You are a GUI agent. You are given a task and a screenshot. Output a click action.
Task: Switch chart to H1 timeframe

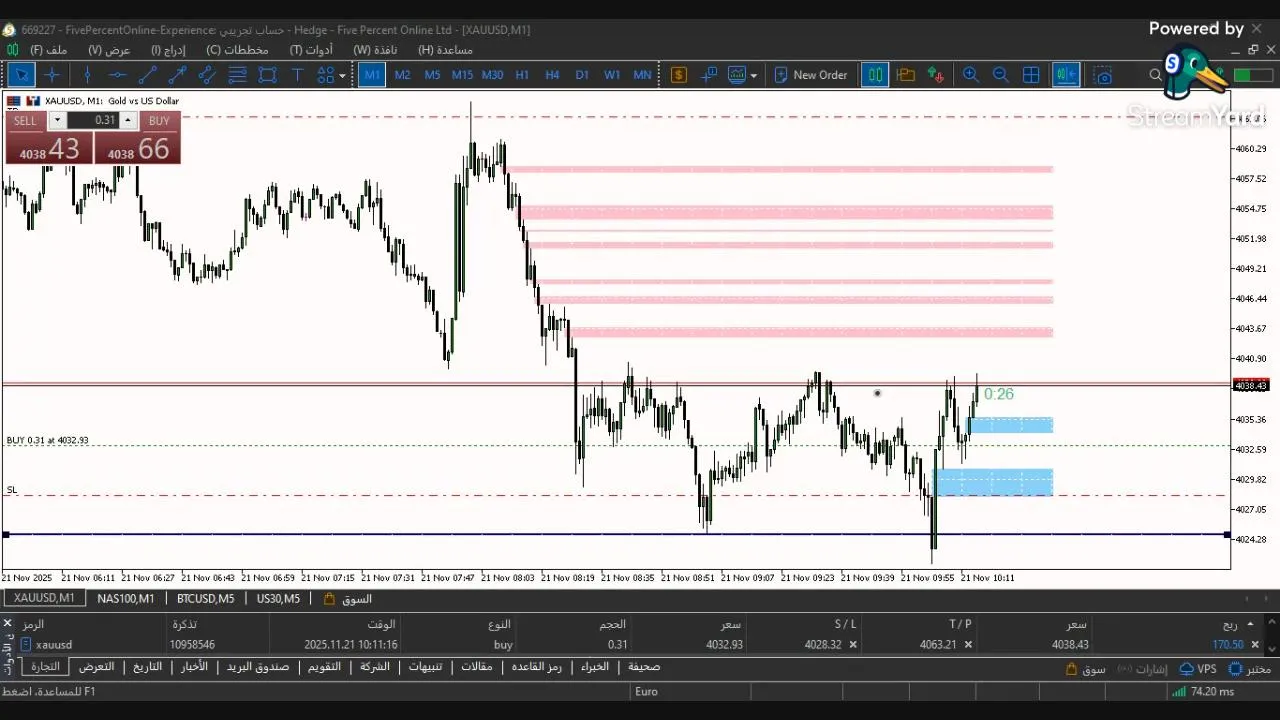(x=522, y=75)
